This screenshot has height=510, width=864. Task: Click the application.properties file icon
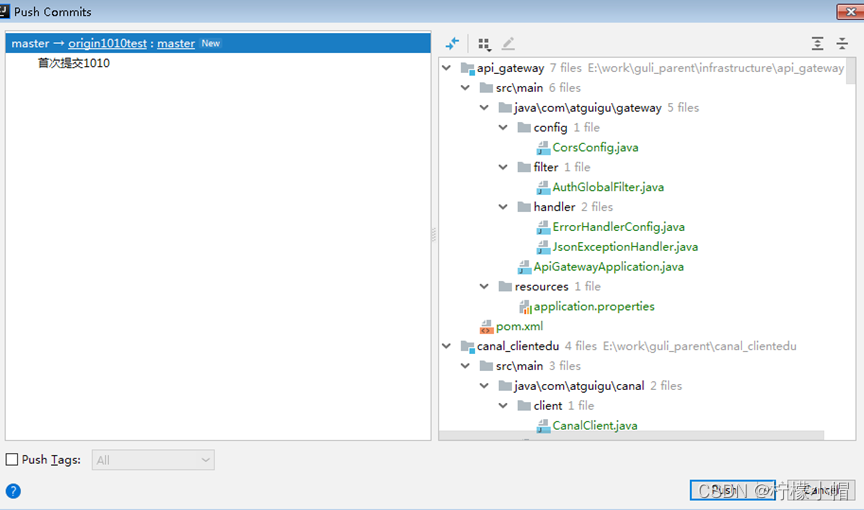tap(525, 307)
